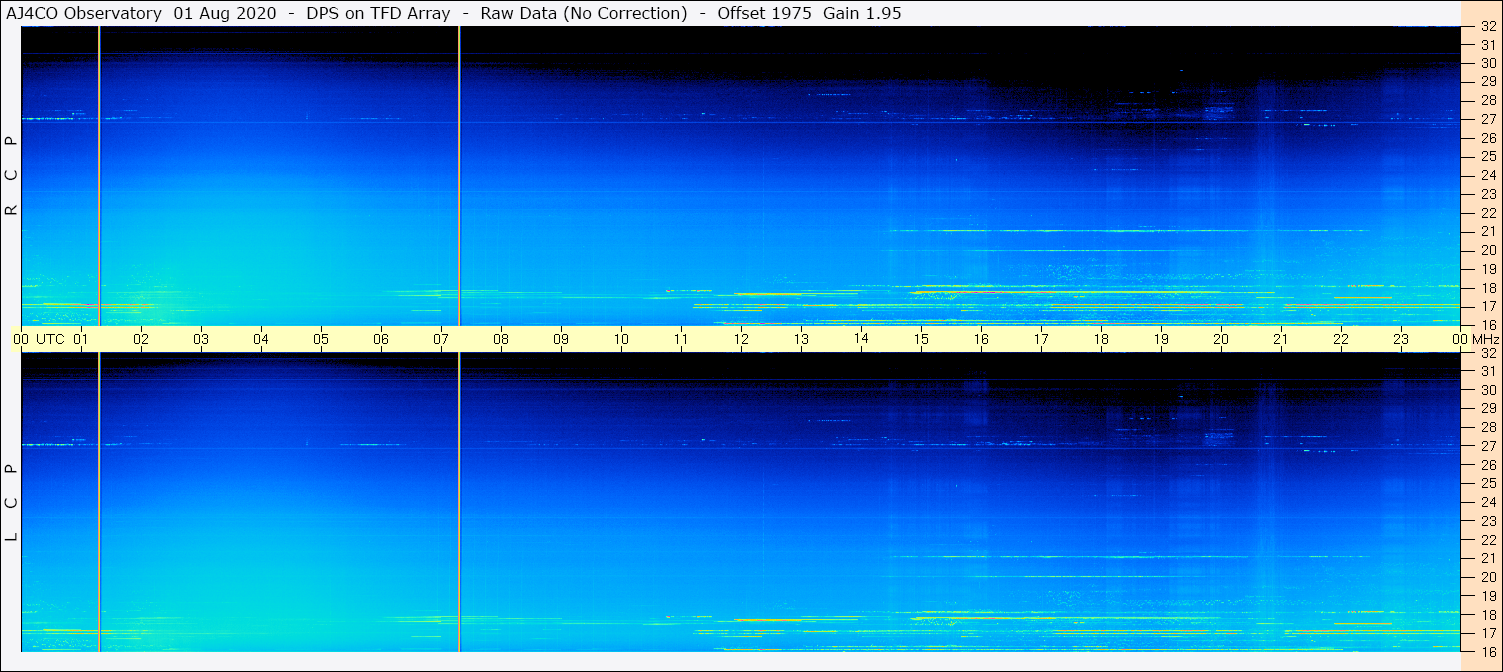The image size is (1503, 672).
Task: Click the 'AJ4CO Observatory' title text
Action: pos(84,13)
